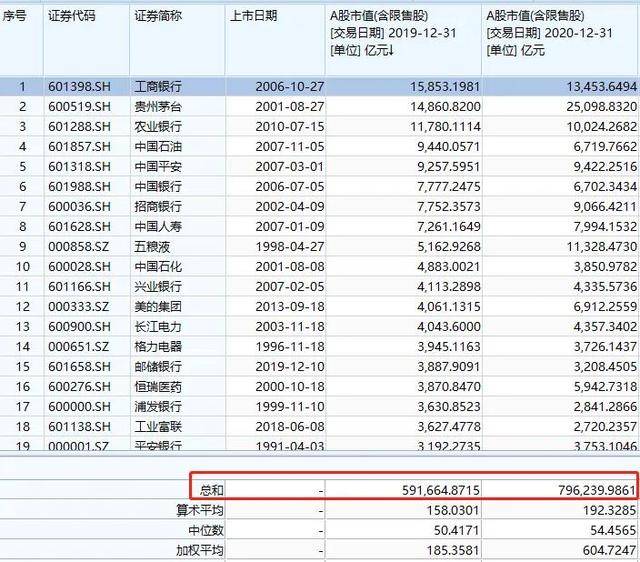640x562 pixels.
Task: Click the 中位数 summary label
Action: point(206,530)
